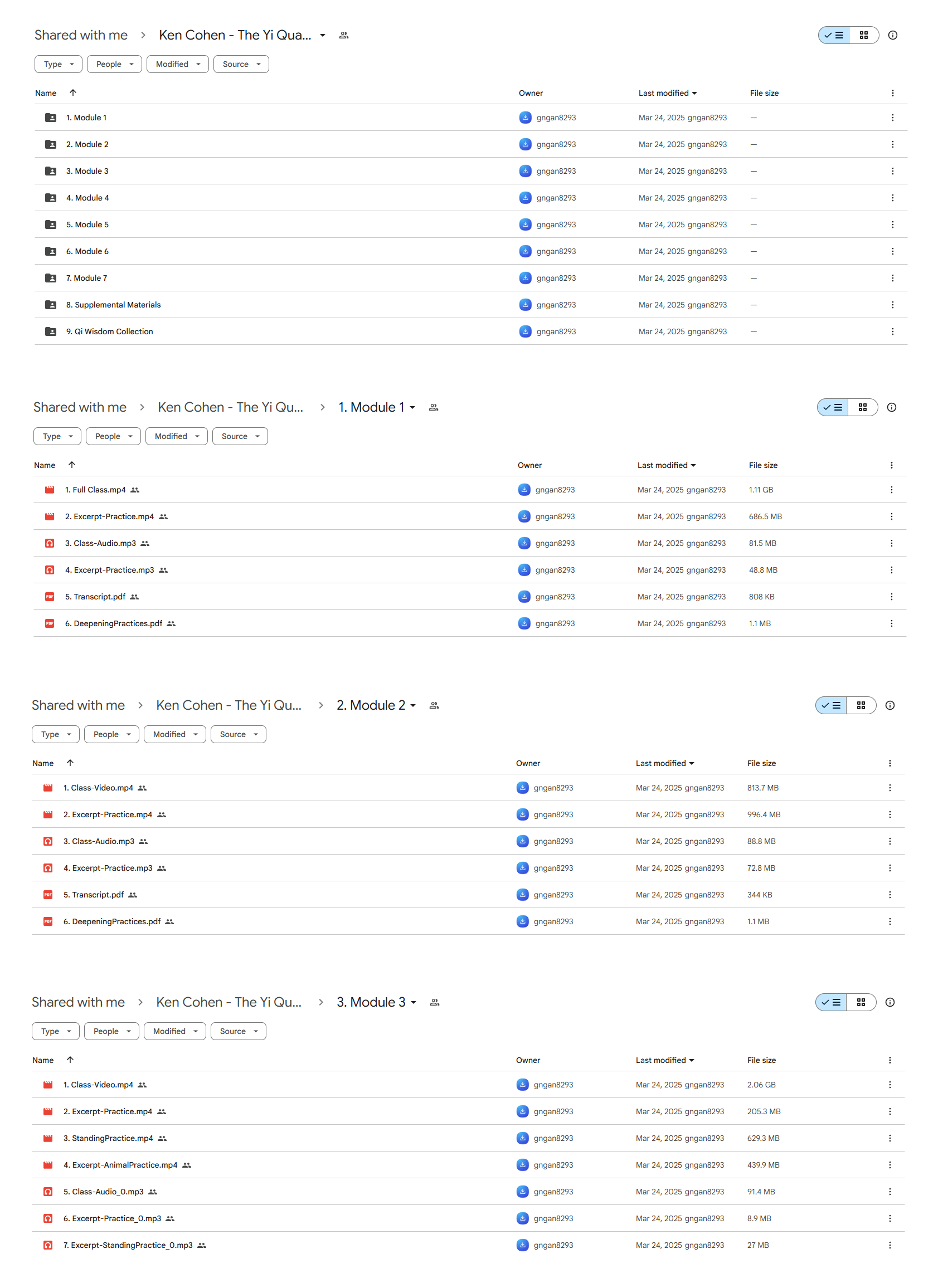Screen dimensions: 943x1288
Task: Switch to grid layout in Module 3 view
Action: [x=861, y=1002]
